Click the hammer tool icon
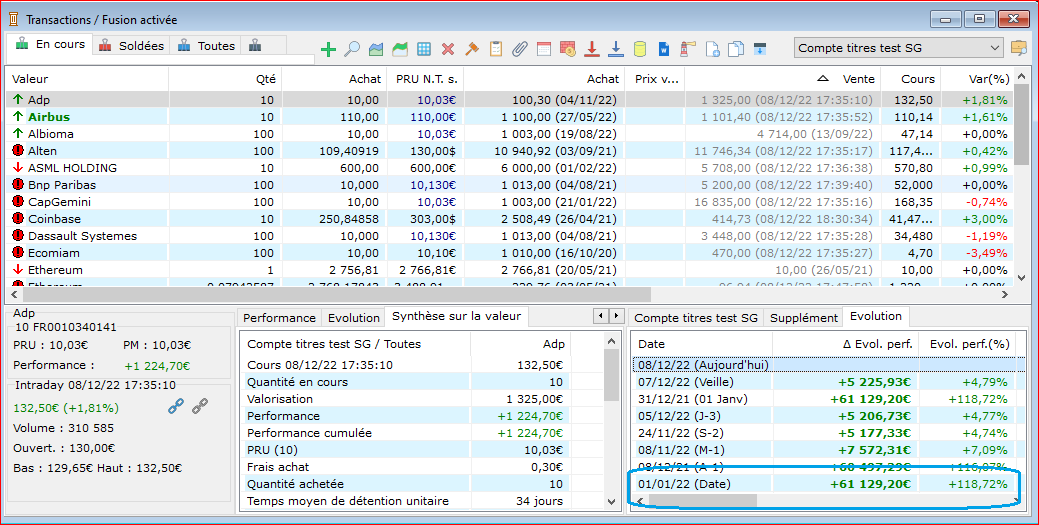The image size is (1039, 525). (x=472, y=48)
